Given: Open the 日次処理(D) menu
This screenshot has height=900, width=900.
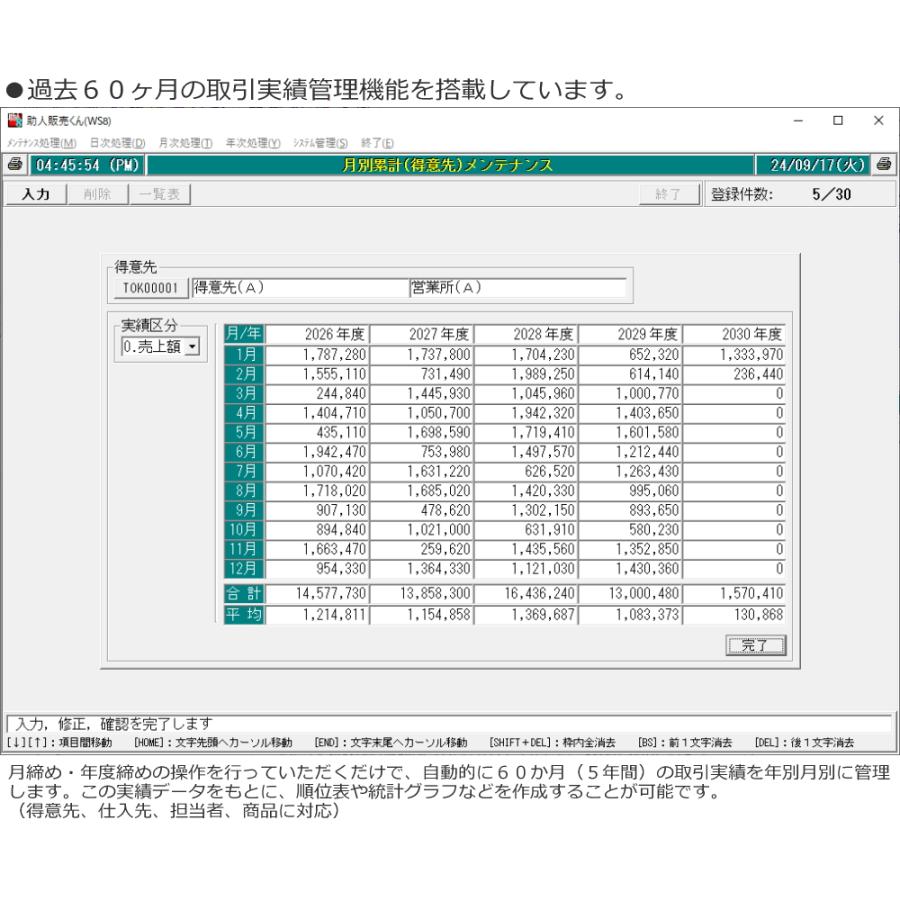Looking at the screenshot, I should 118,143.
